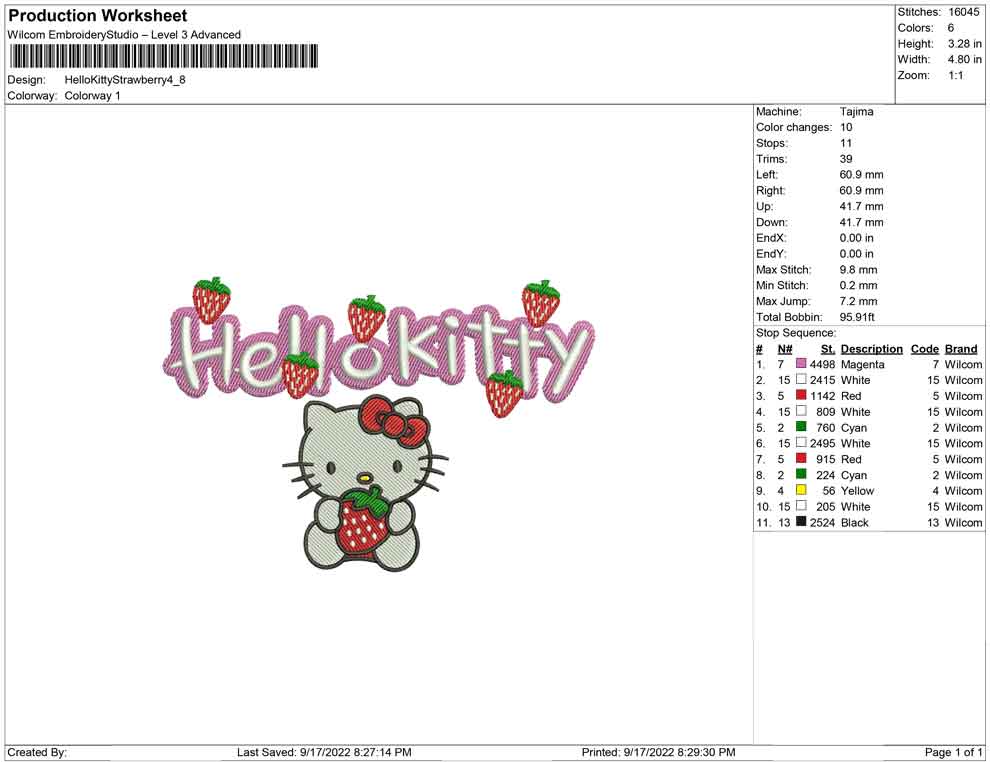This screenshot has height=762, width=990.
Task: Click the white swatch in stop row 10
Action: [x=801, y=506]
